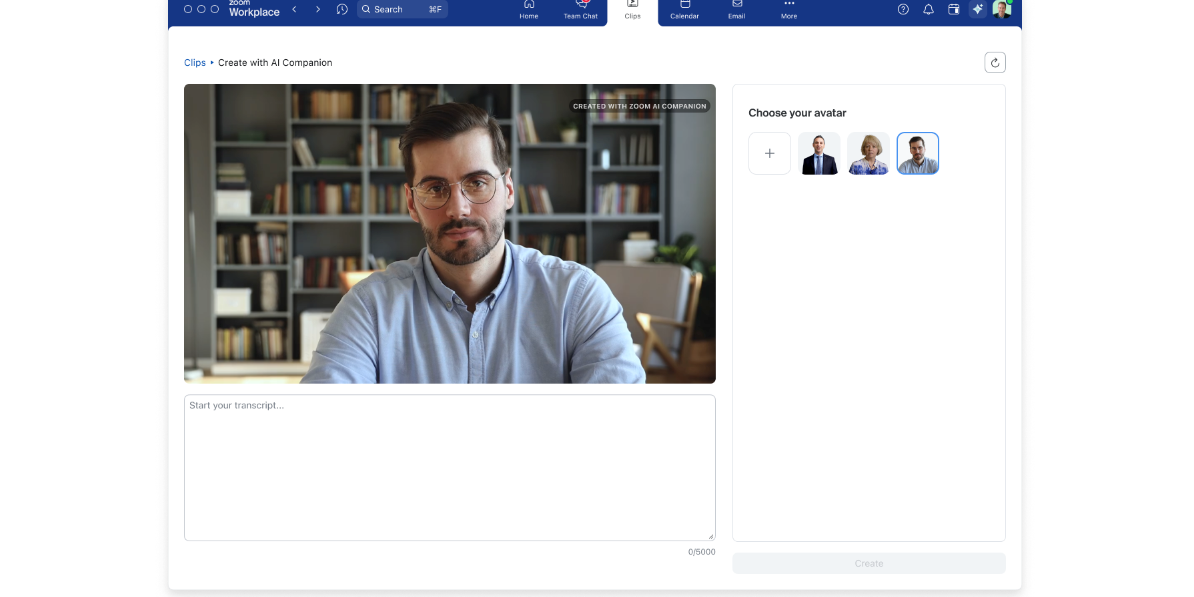Screen dimensions: 1194x597
Task: Add a new avatar with plus
Action: 769,153
